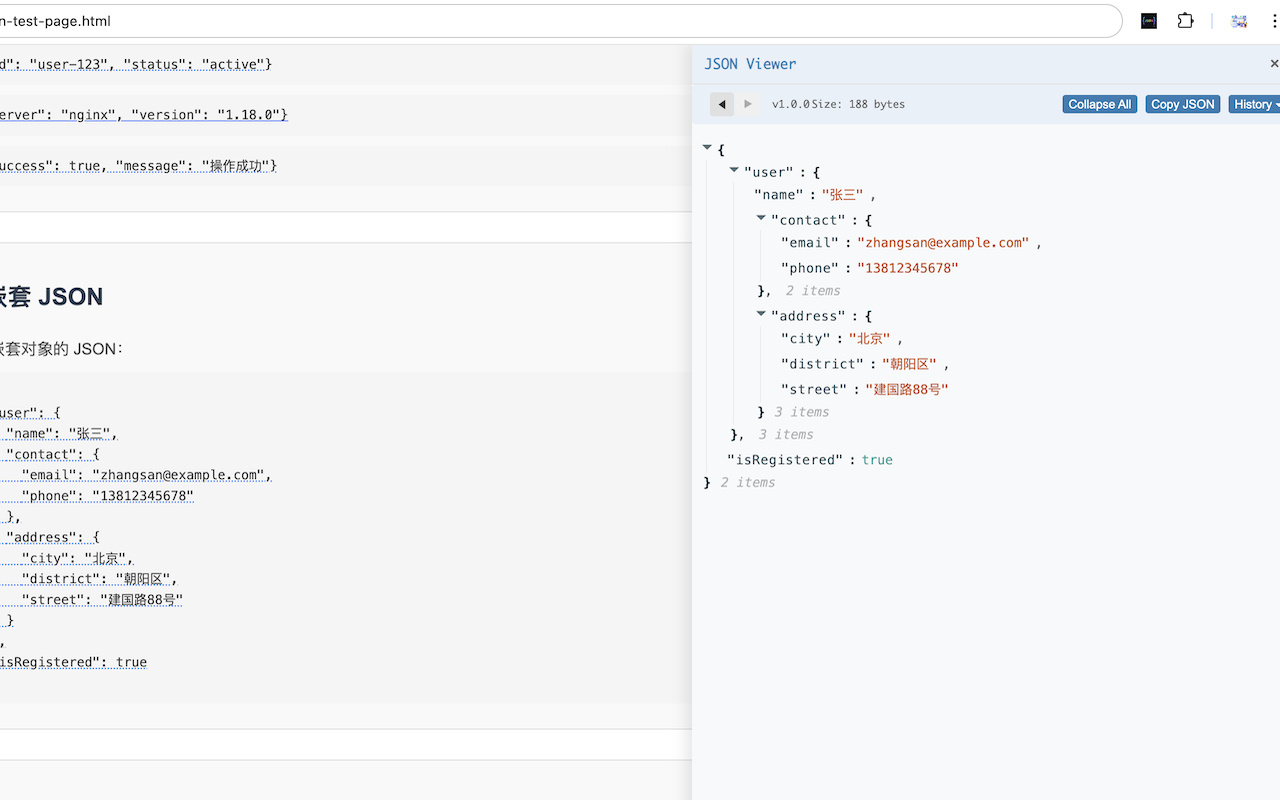Select the "张三" value in viewer

tap(842, 195)
